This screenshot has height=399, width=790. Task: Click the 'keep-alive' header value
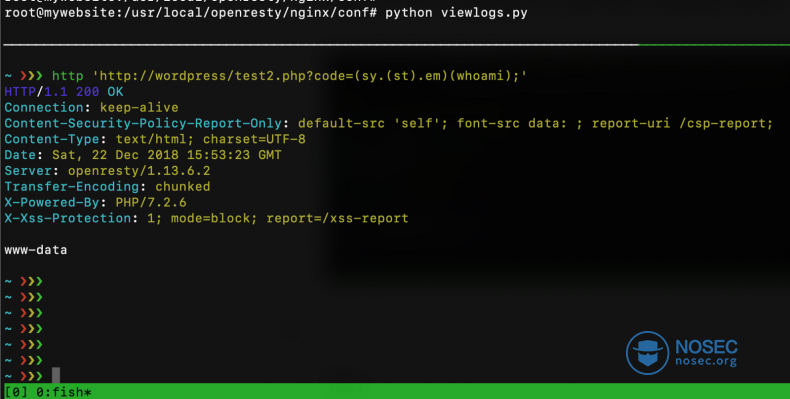pos(139,108)
